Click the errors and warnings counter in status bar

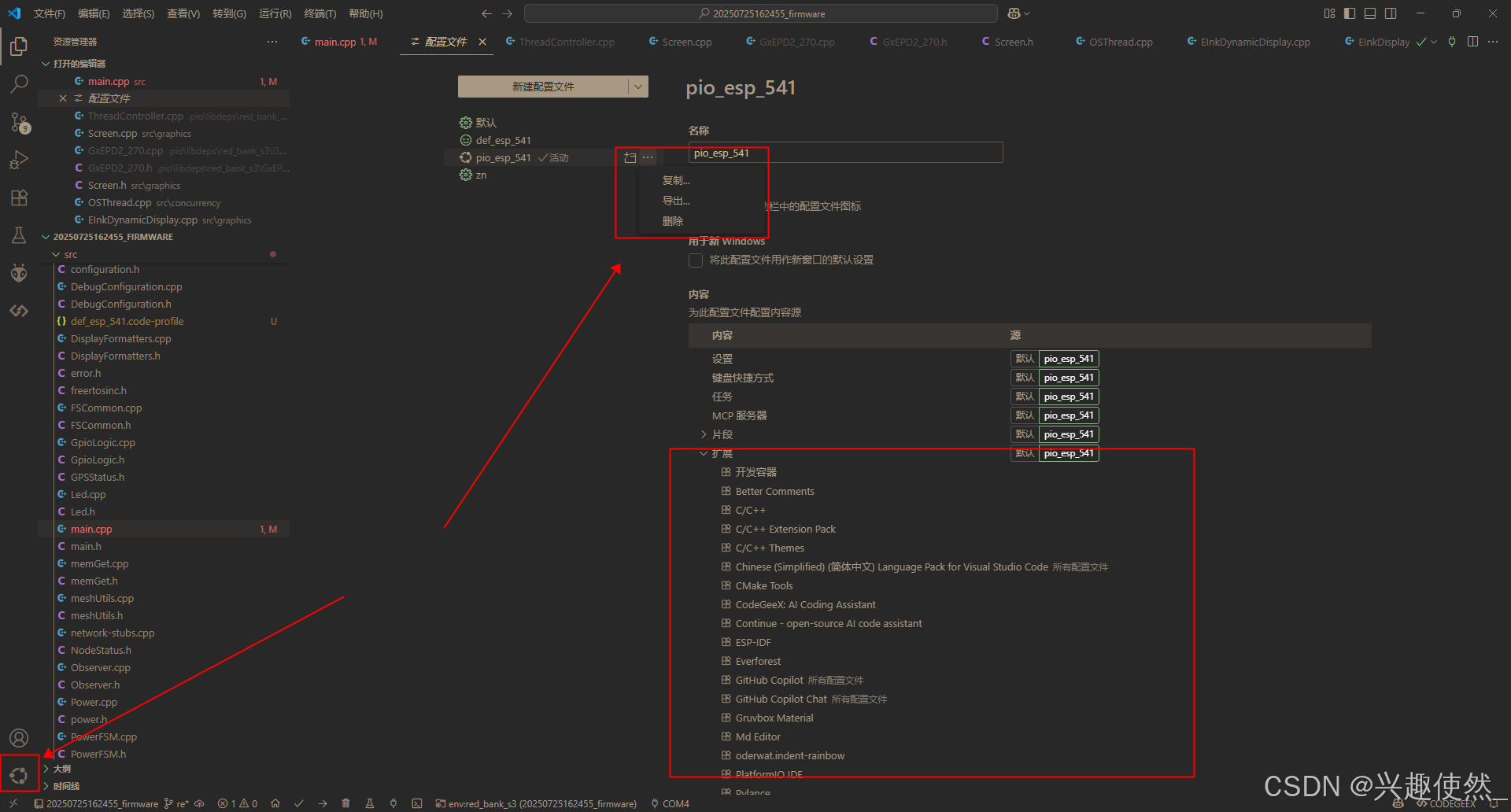[238, 803]
